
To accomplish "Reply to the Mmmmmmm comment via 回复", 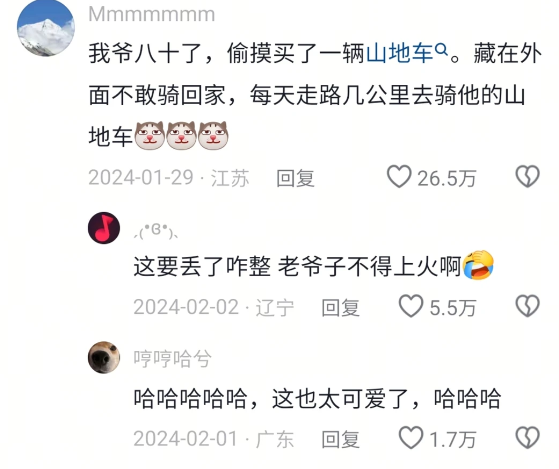I will pos(295,178).
